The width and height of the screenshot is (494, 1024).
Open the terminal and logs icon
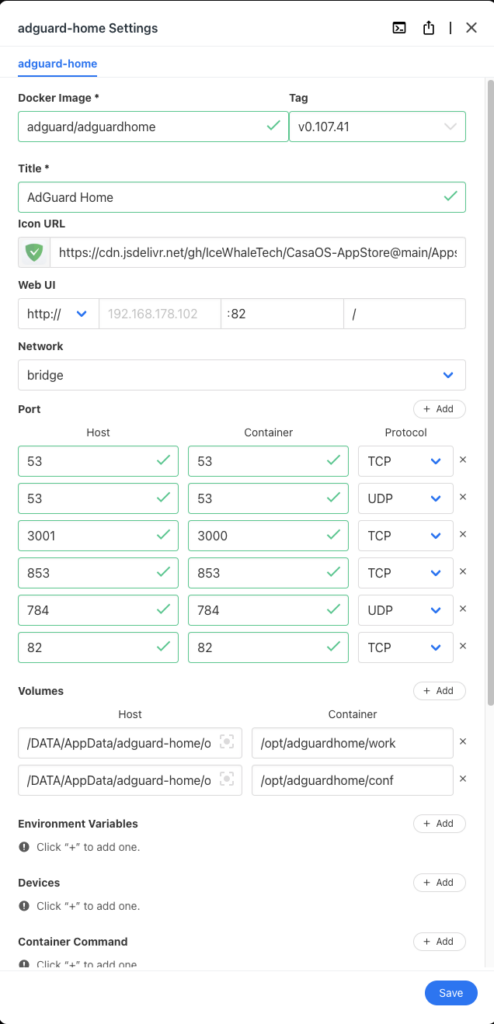399,28
